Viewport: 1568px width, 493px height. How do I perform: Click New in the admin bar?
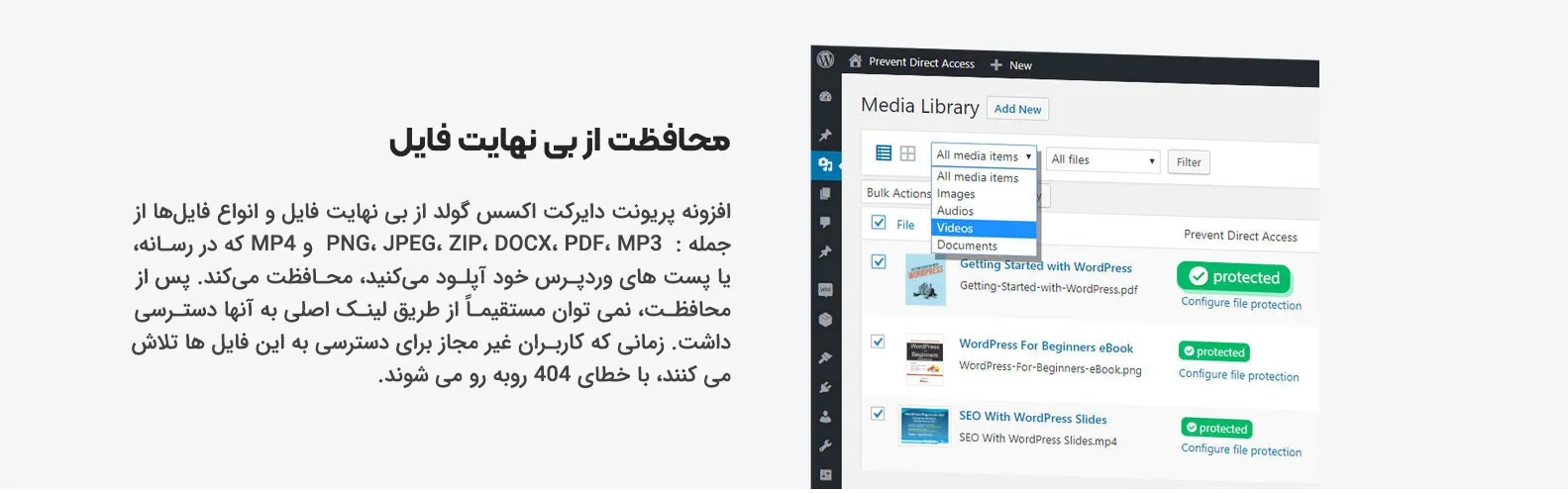(1020, 65)
